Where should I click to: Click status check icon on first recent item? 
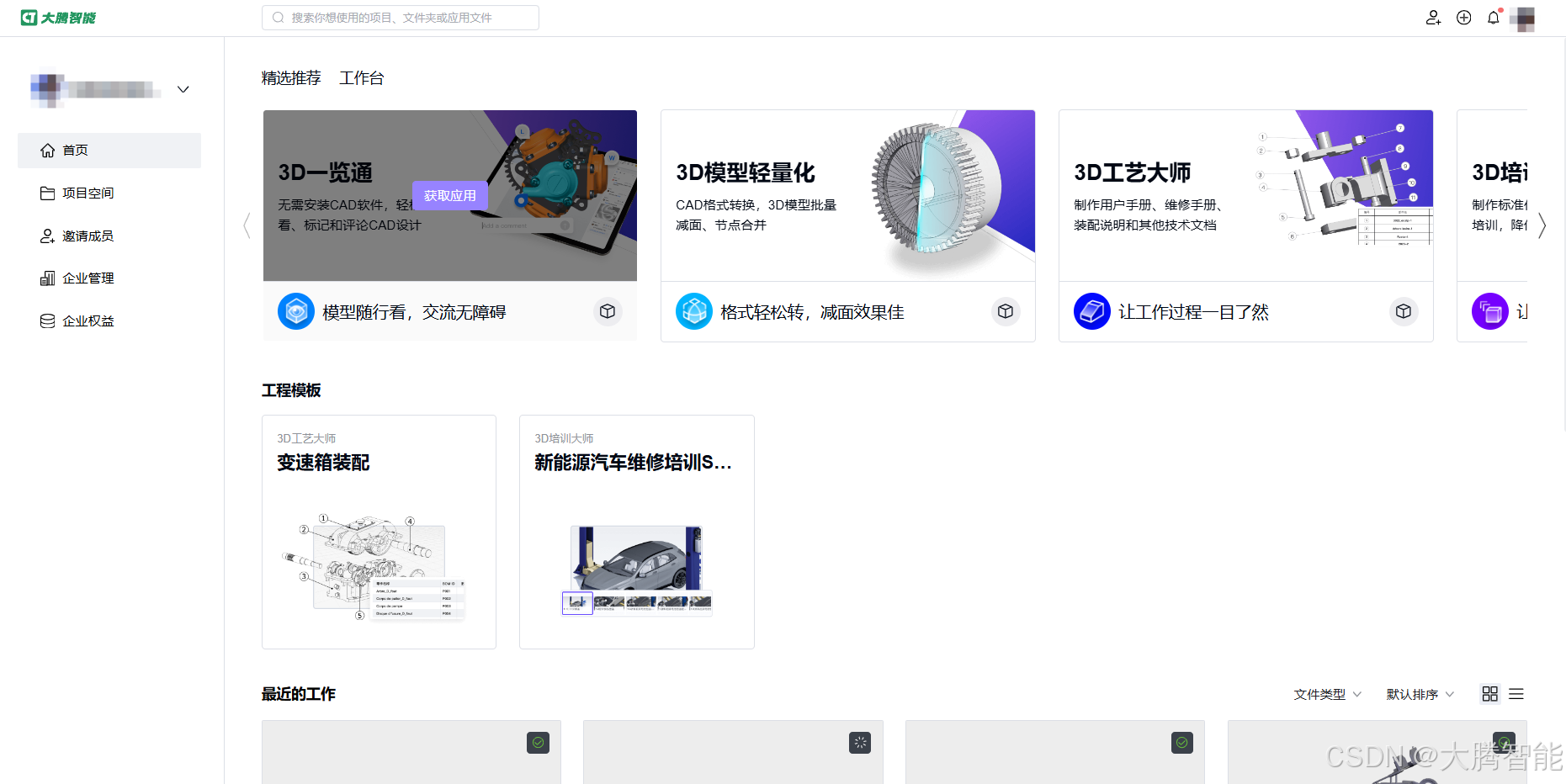click(x=538, y=743)
